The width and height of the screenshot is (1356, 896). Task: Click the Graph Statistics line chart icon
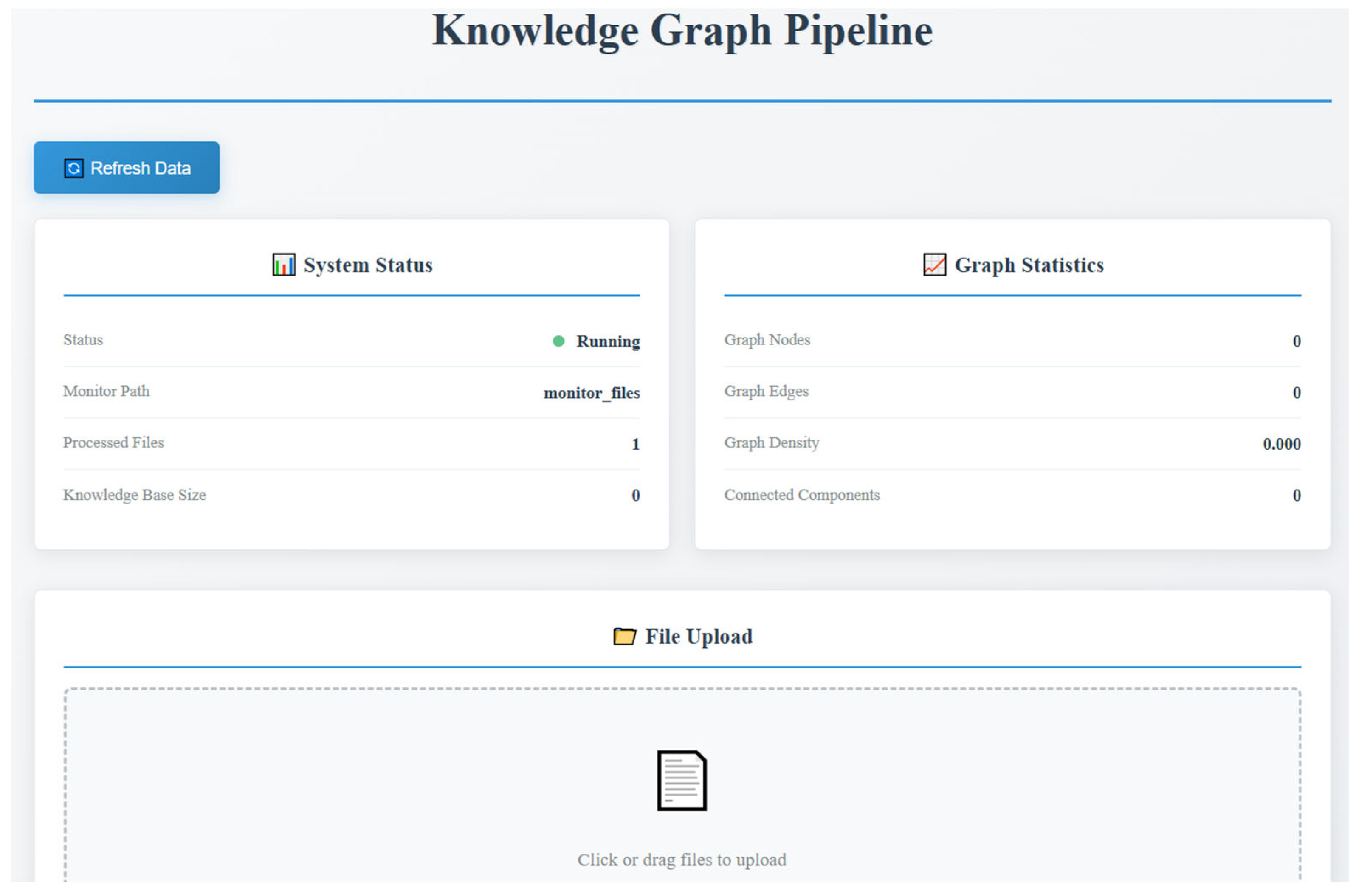934,265
